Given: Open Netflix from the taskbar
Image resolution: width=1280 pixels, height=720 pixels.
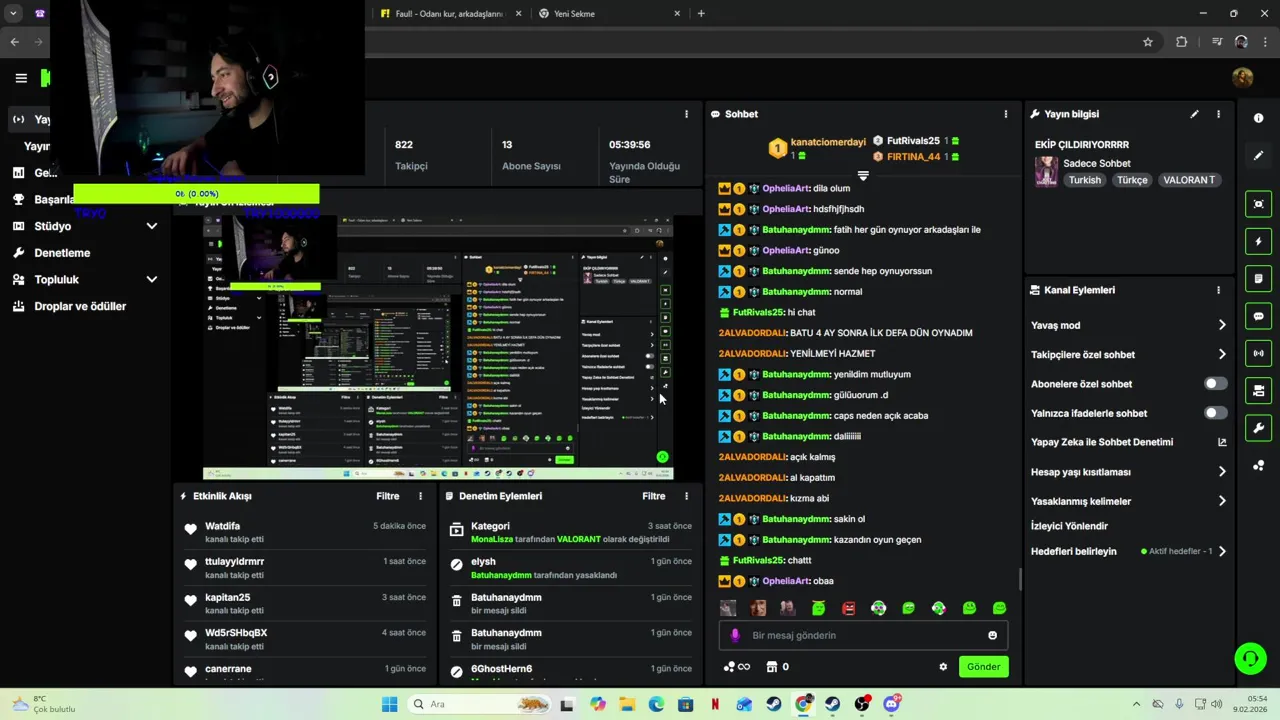Looking at the screenshot, I should [715, 704].
